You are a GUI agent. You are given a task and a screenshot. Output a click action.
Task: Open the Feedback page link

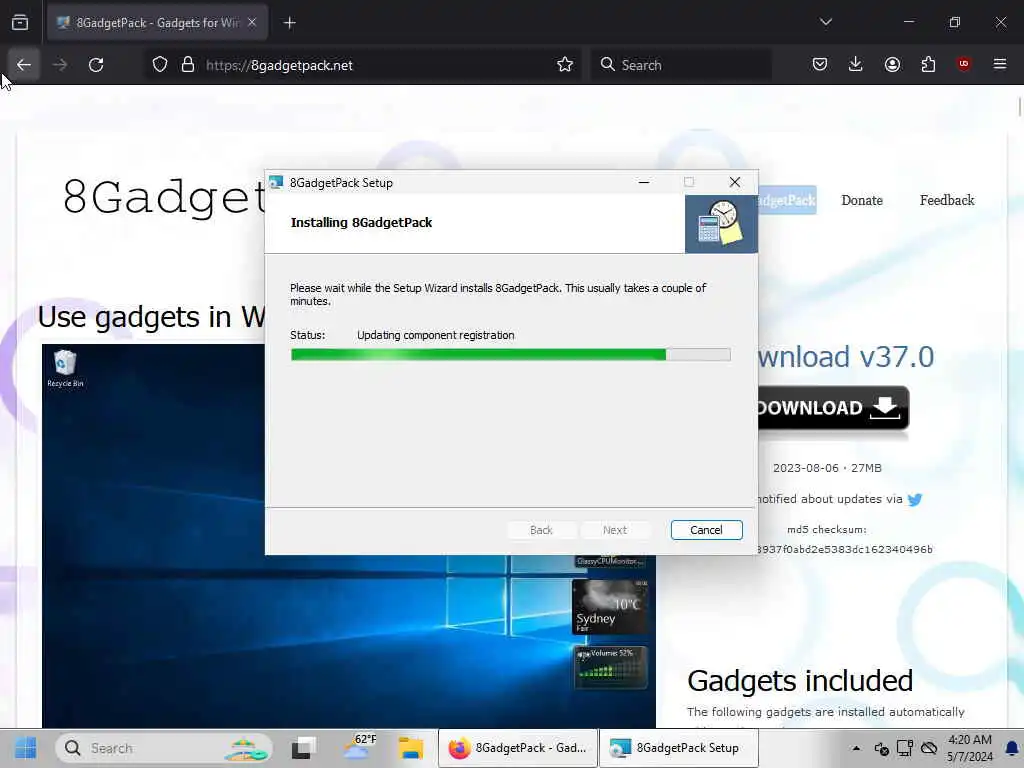(947, 200)
